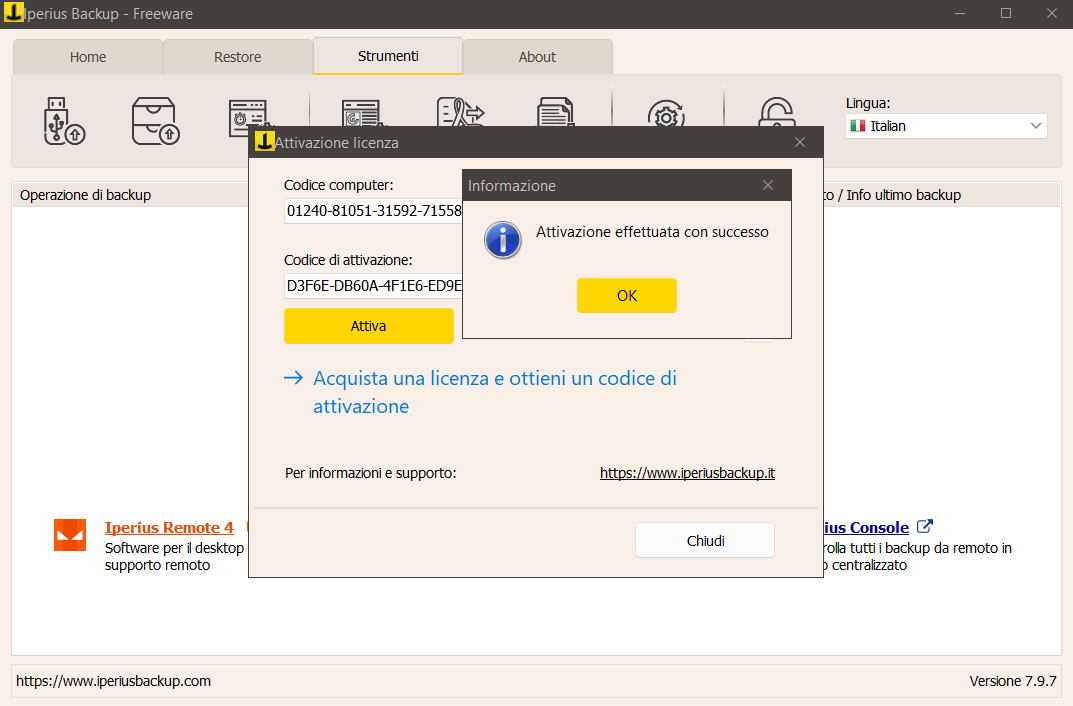The height and width of the screenshot is (706, 1073).
Task: Open https://www.iperiusbackup.it support link
Action: [687, 473]
